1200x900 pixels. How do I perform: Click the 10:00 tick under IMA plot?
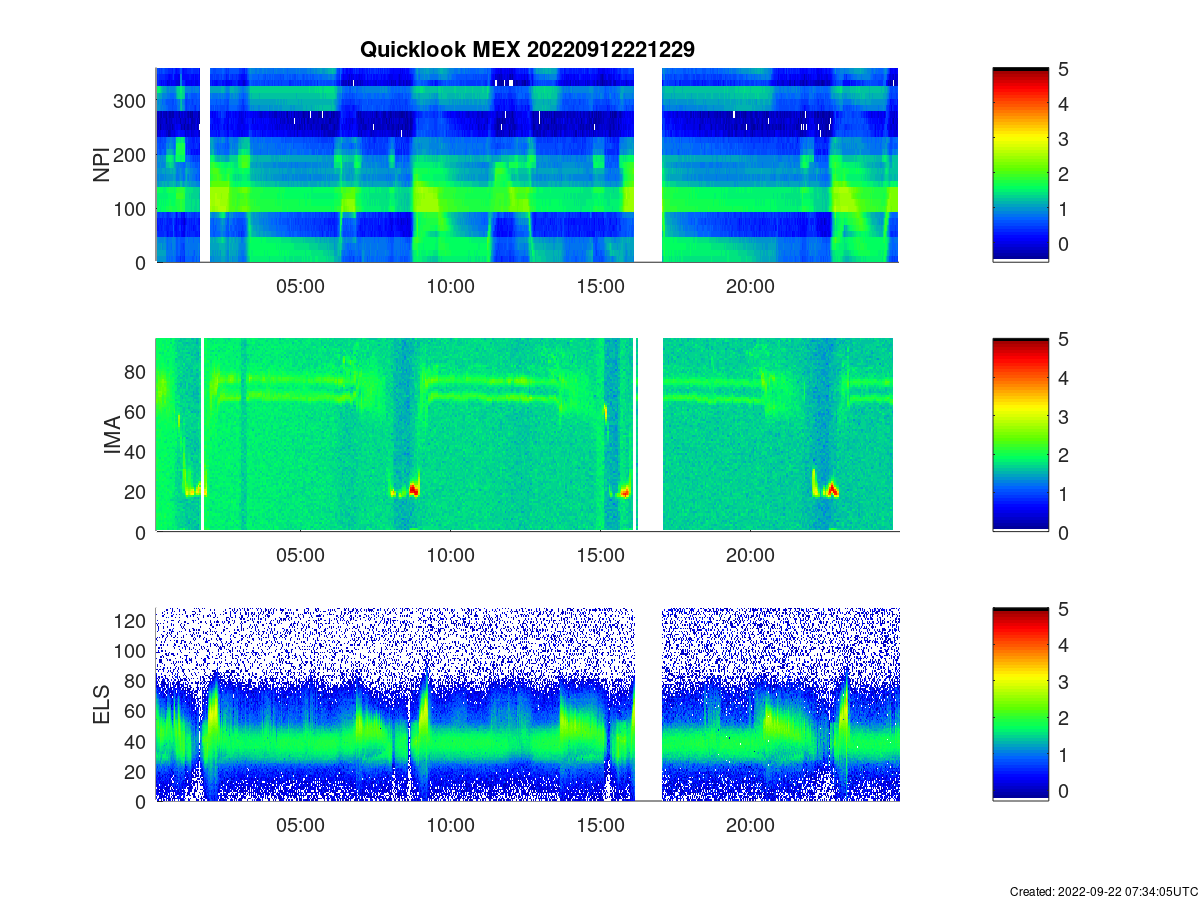450,556
